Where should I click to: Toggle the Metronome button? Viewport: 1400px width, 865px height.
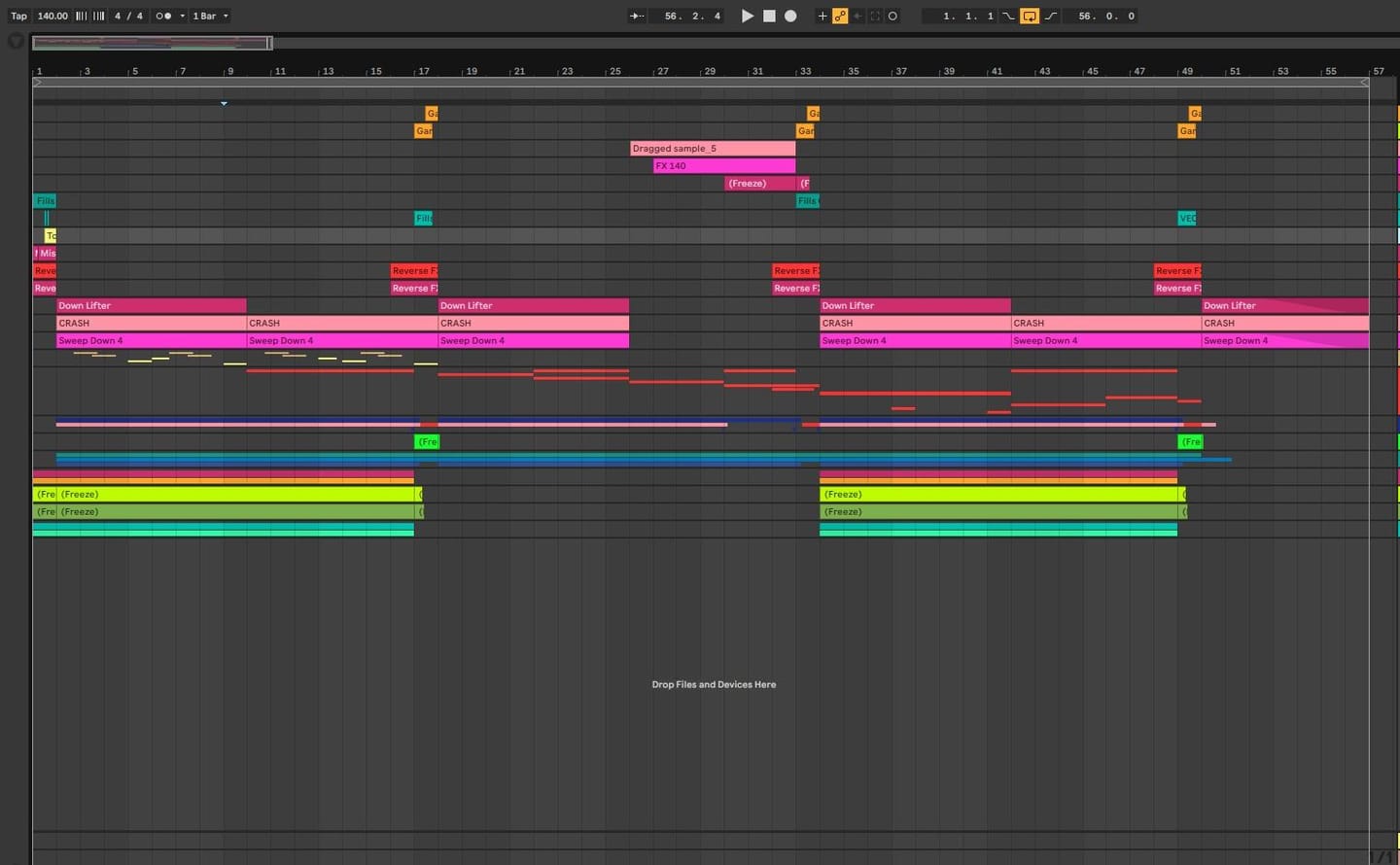(x=163, y=16)
